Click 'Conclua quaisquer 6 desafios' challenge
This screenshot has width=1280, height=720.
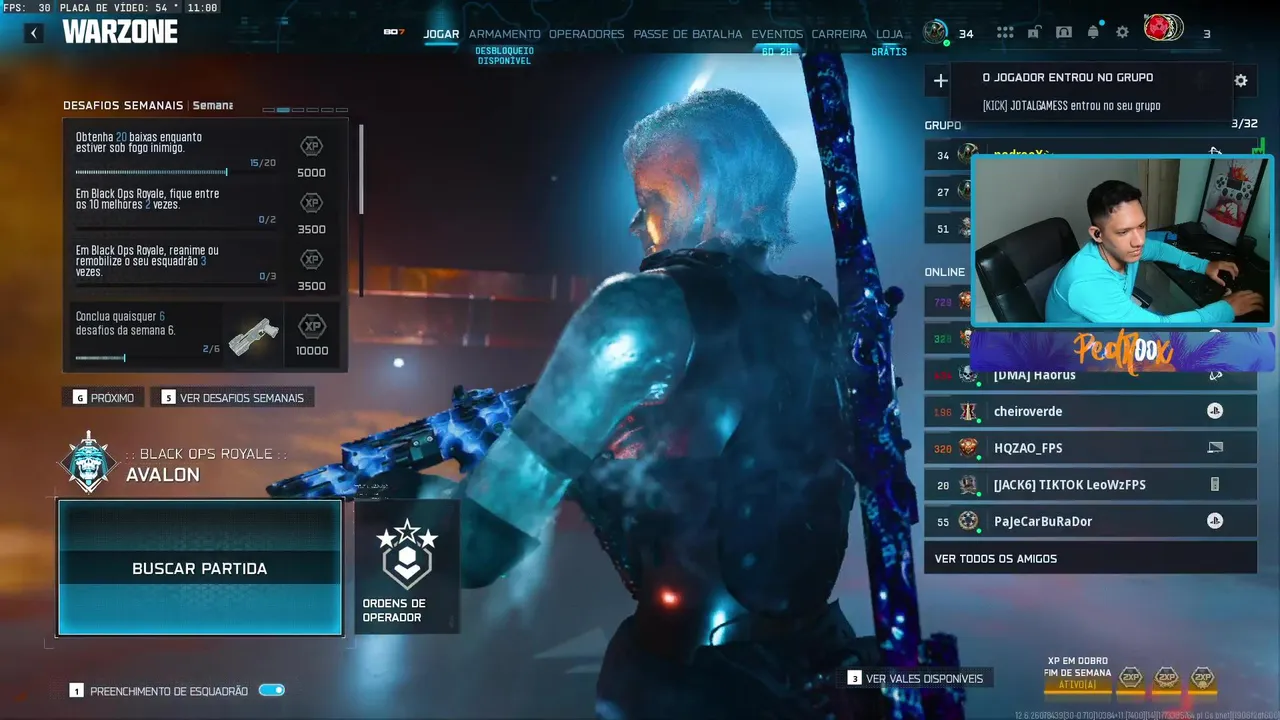pos(205,335)
